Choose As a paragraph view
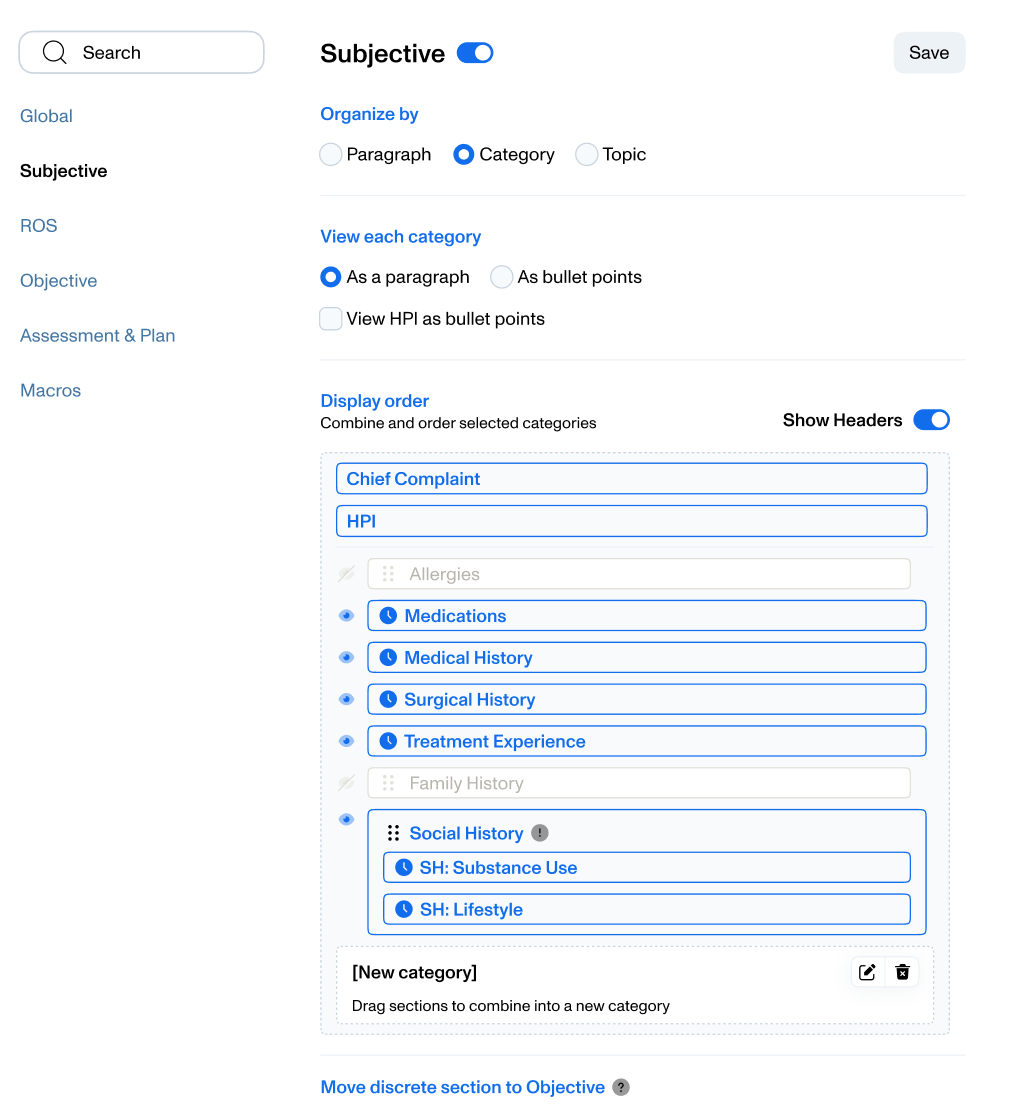The height and width of the screenshot is (1109, 1028). click(330, 277)
